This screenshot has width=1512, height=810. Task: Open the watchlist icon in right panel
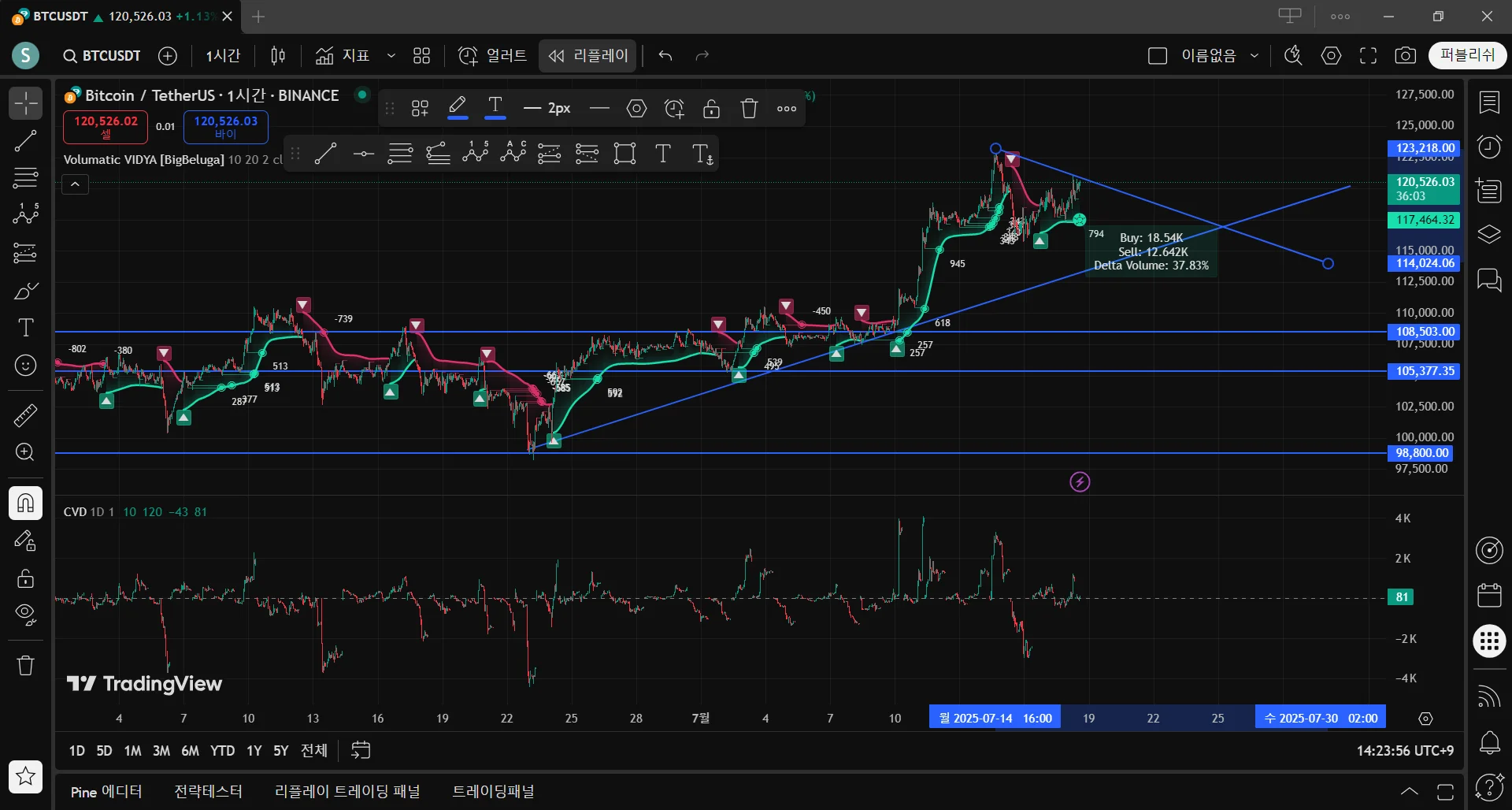tap(1489, 102)
